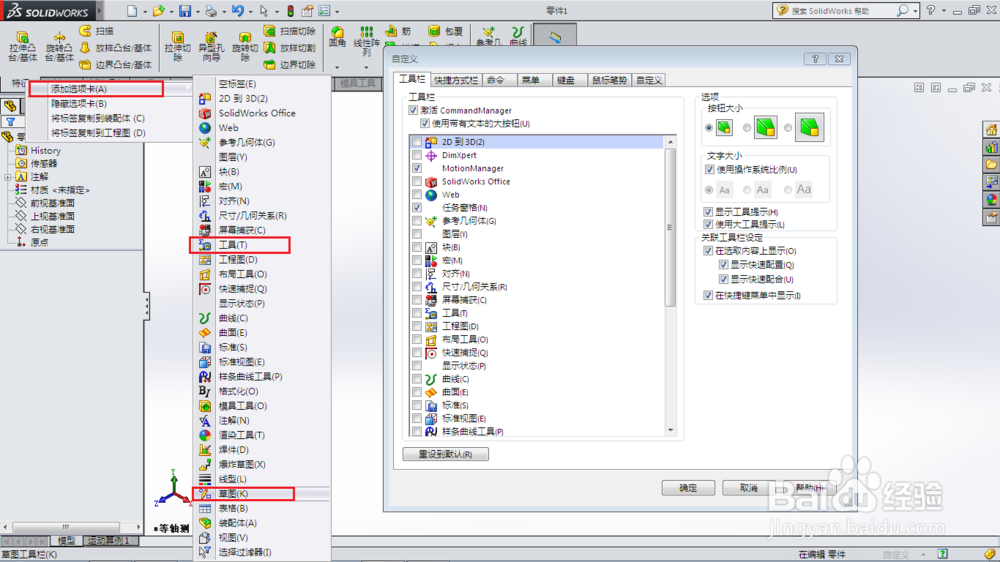Click the 线性阵列 linear pattern icon

[x=366, y=31]
